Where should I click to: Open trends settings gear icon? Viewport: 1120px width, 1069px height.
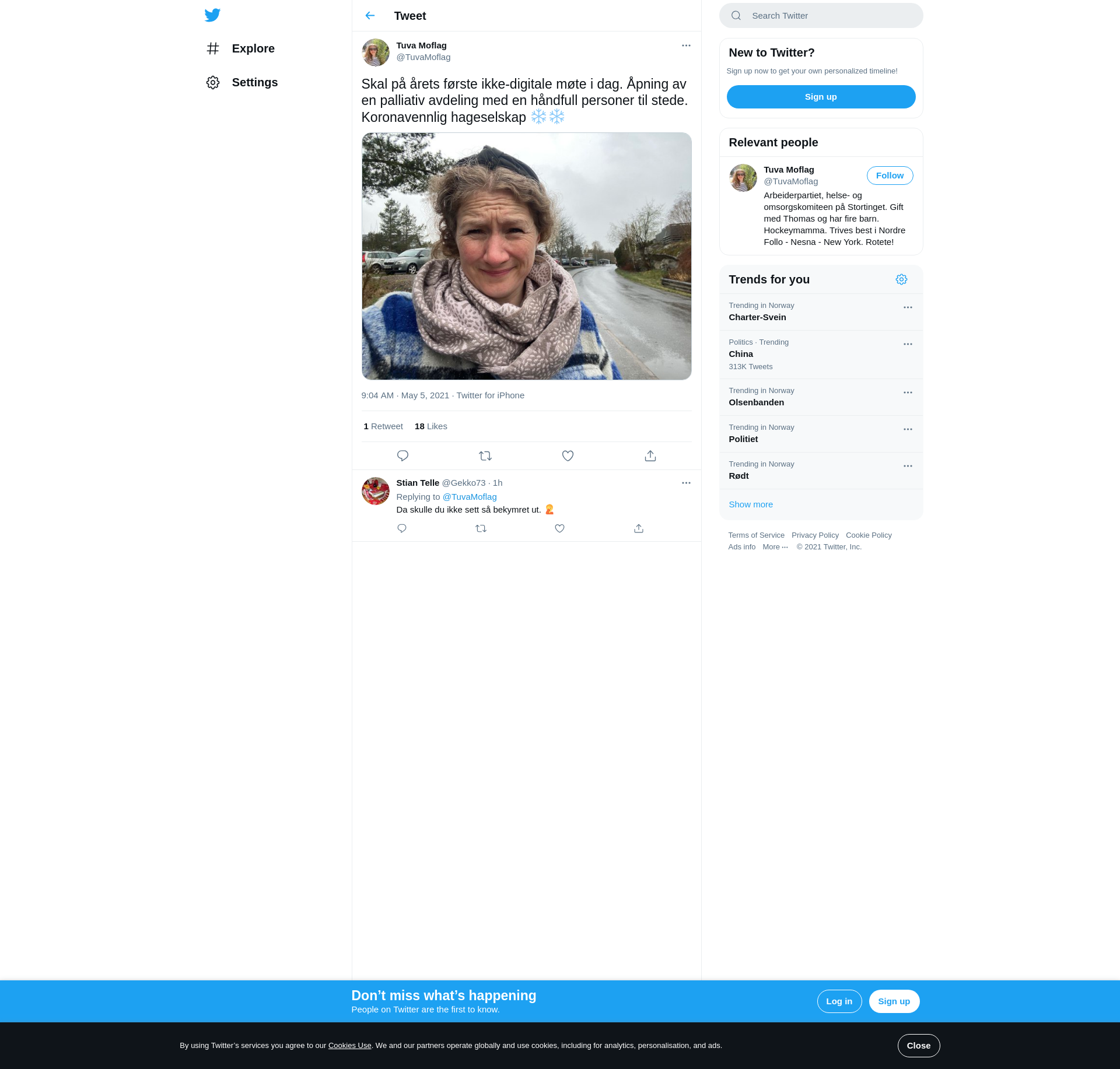point(901,279)
